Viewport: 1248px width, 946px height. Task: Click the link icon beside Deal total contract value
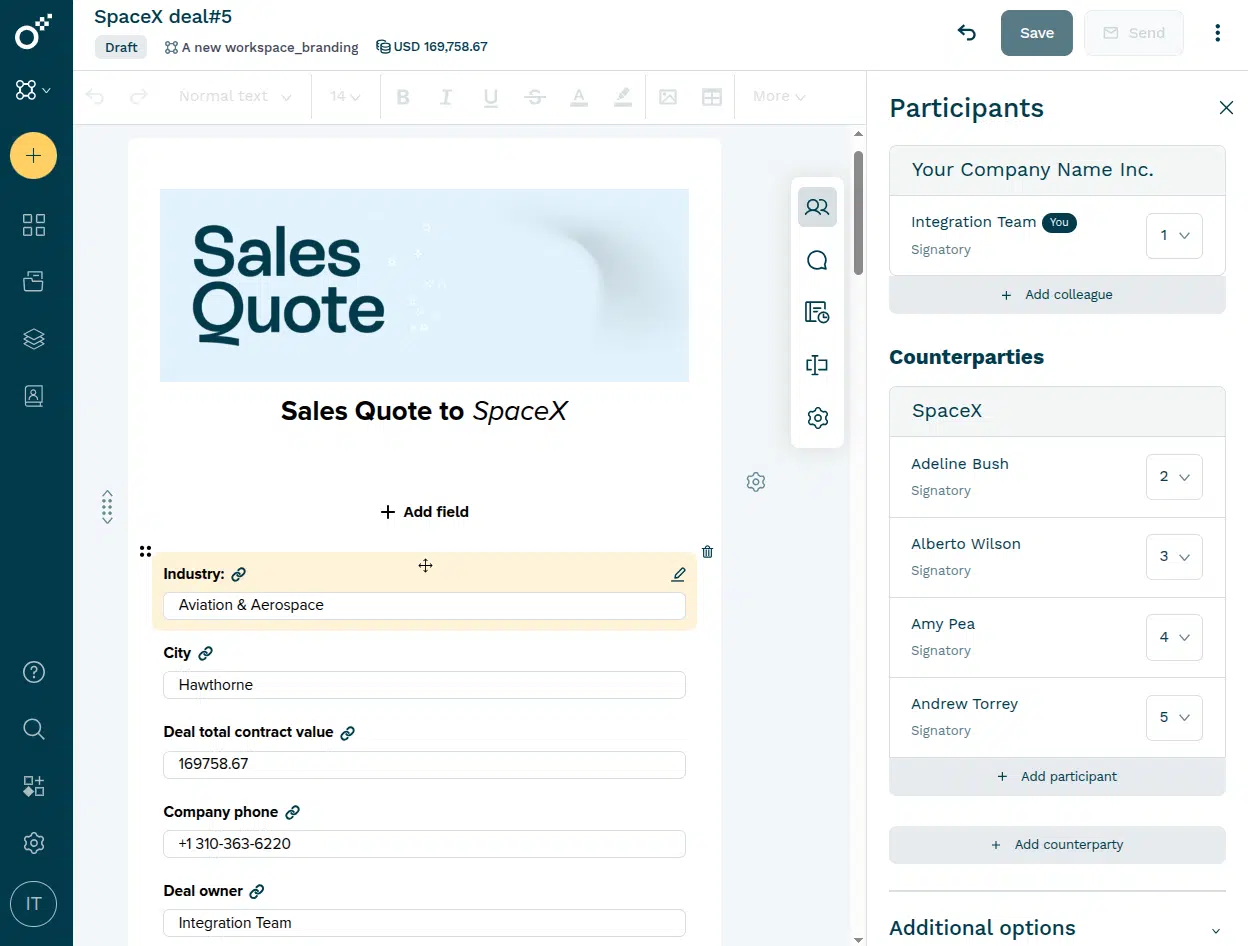click(x=347, y=733)
